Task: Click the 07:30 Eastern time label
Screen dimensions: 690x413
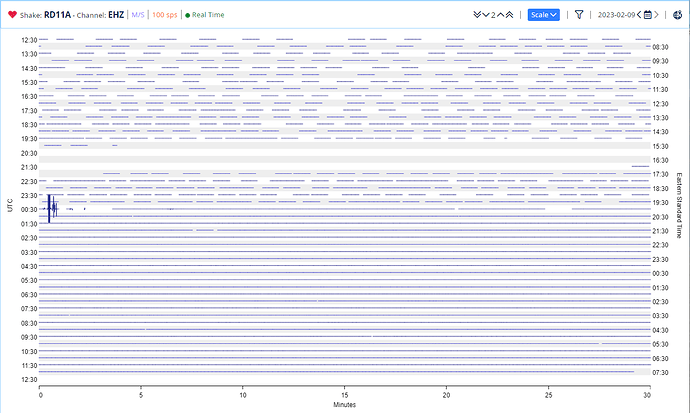Action: [x=660, y=373]
